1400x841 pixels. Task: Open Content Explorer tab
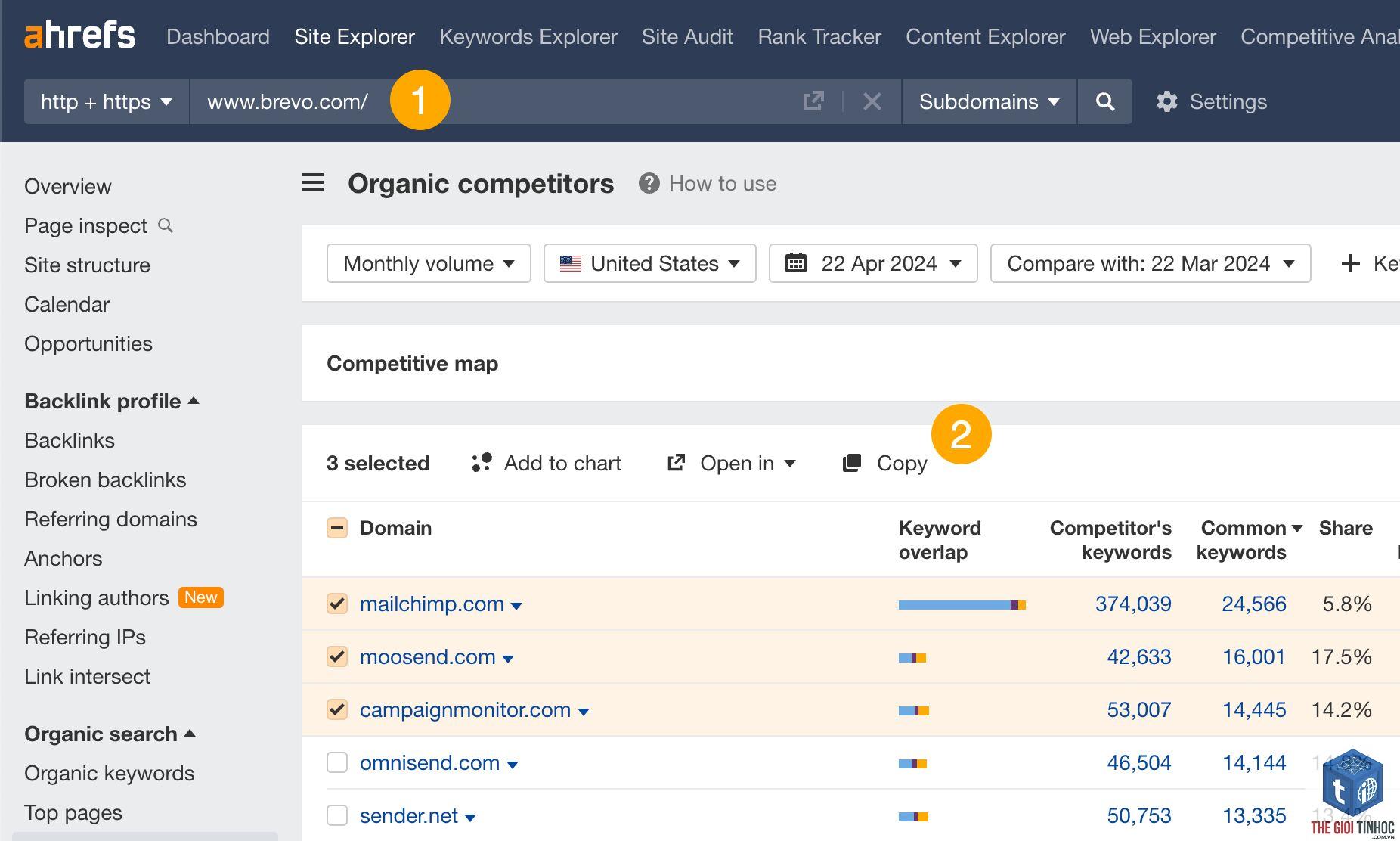click(986, 36)
